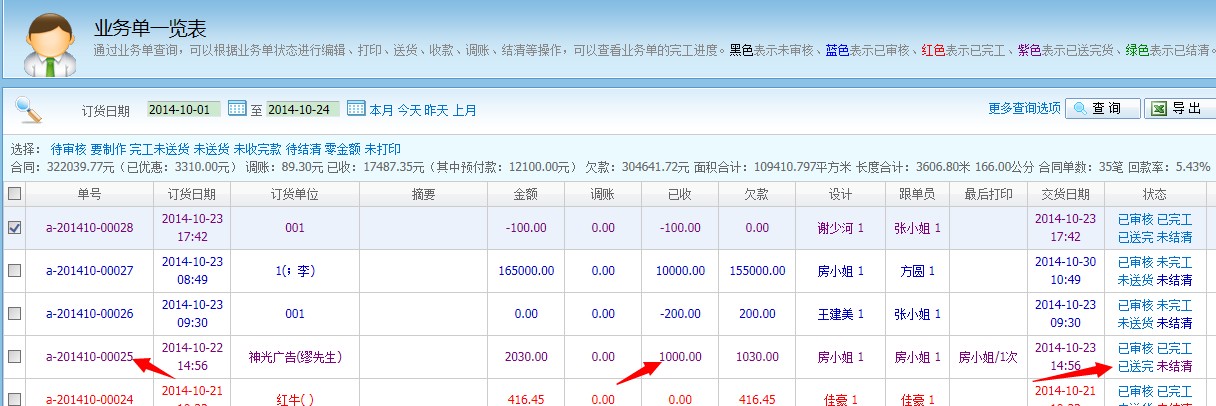Expand 更多查询选项 for more query options
Viewport: 1216px width, 406px height.
tap(1024, 108)
